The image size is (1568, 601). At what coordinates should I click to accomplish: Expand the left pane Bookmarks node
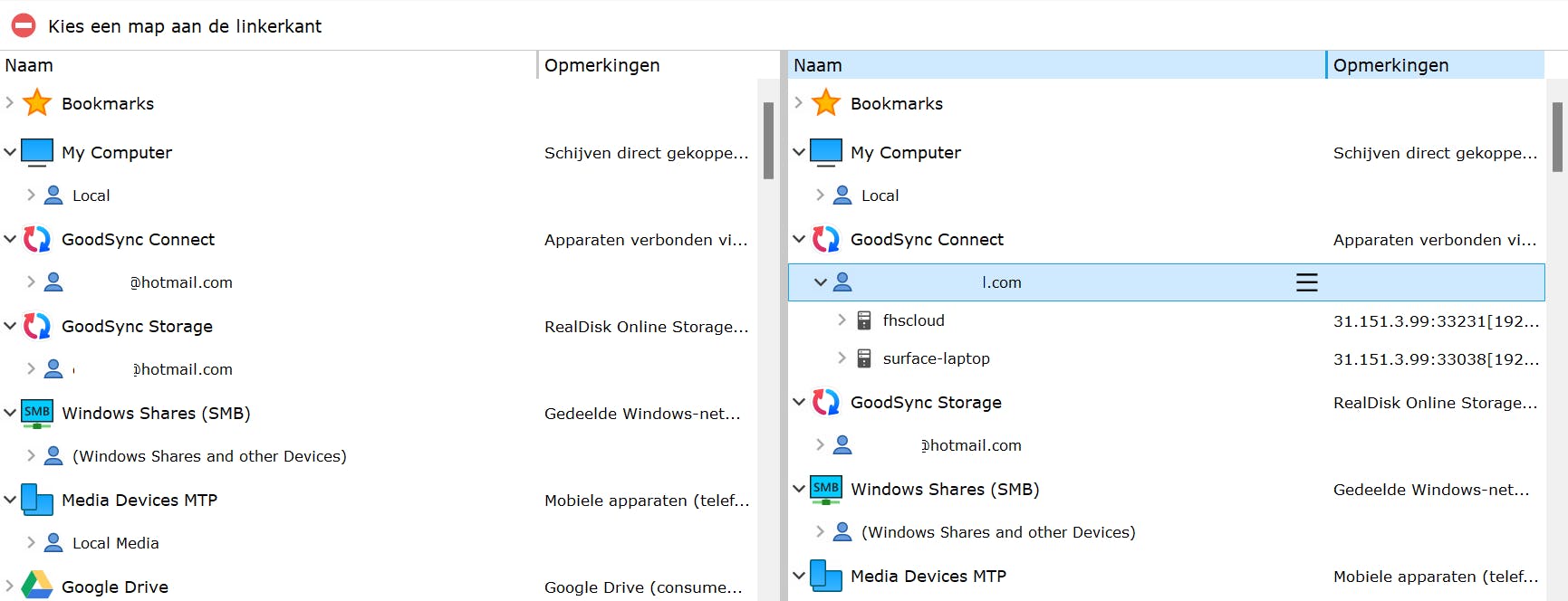pyautogui.click(x=10, y=103)
